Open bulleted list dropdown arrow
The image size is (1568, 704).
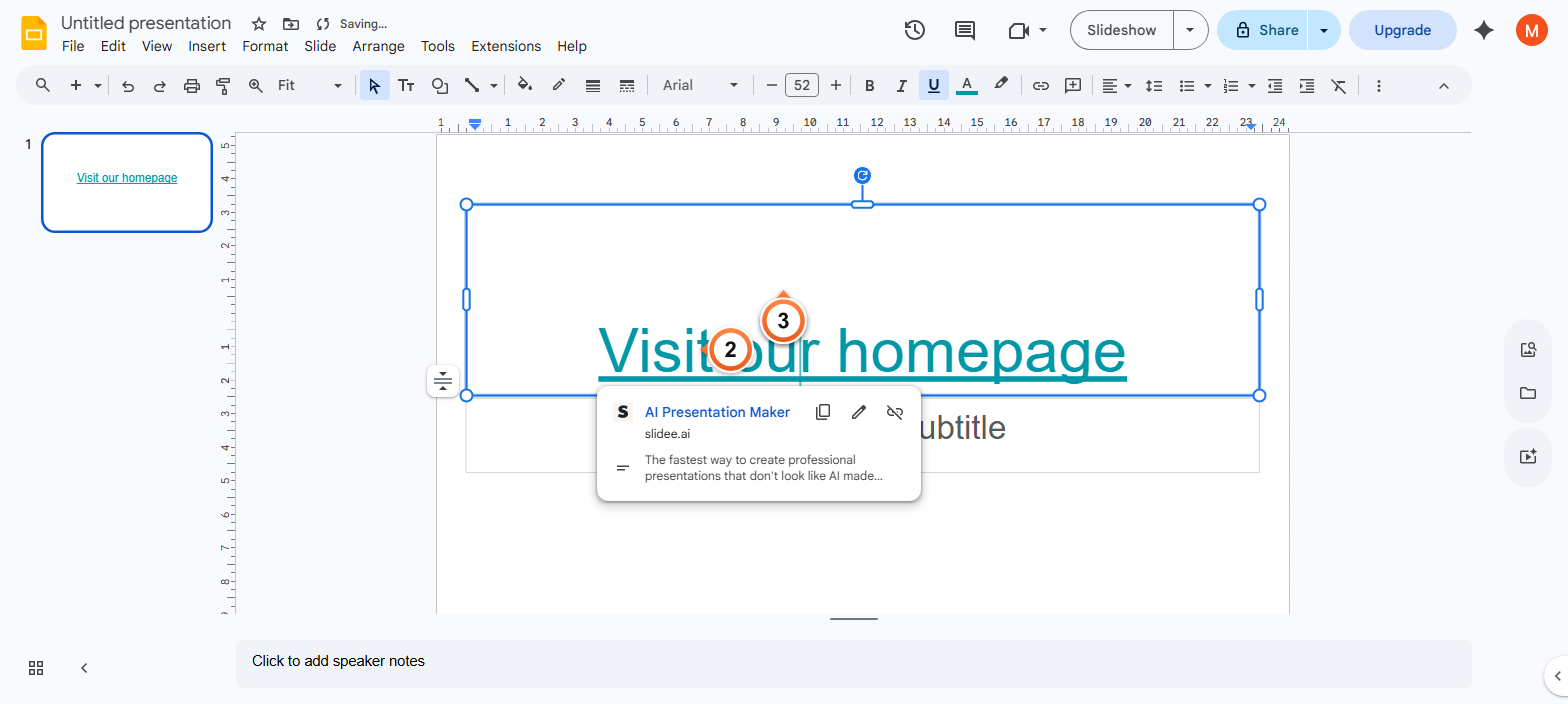coord(1208,86)
